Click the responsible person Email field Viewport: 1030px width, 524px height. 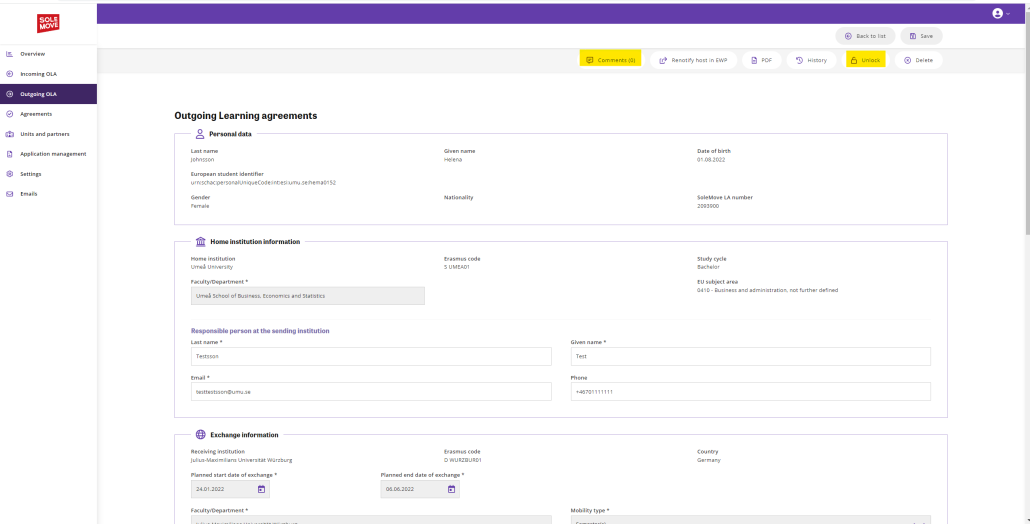click(370, 391)
